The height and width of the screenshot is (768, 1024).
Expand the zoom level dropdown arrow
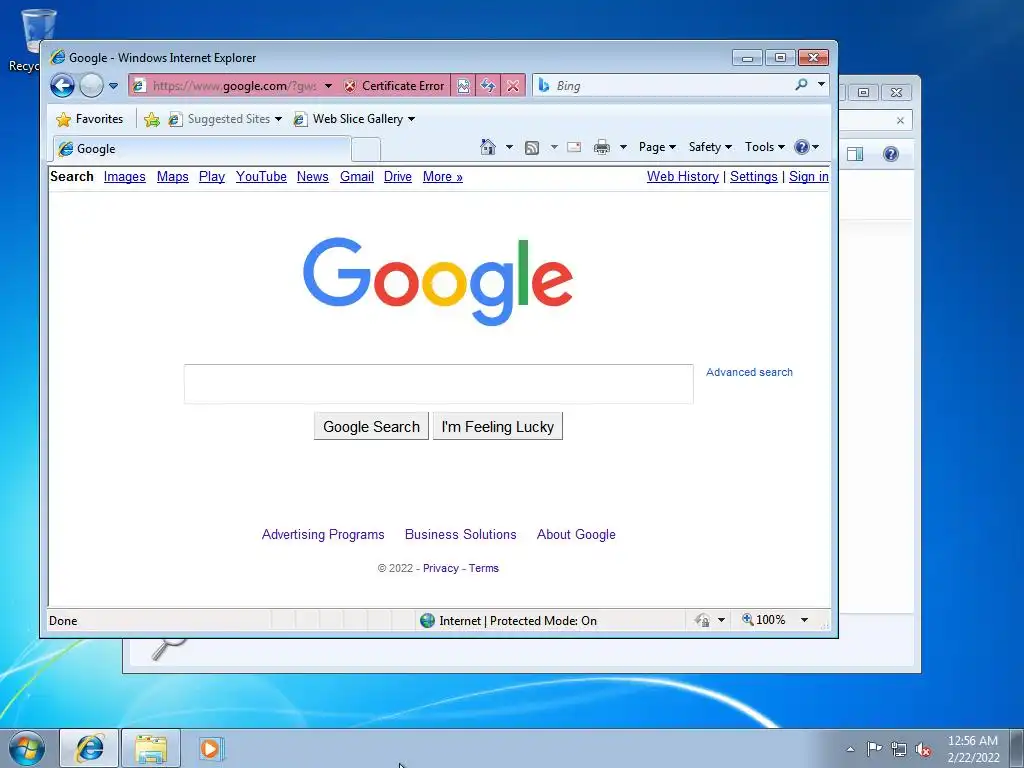[805, 620]
